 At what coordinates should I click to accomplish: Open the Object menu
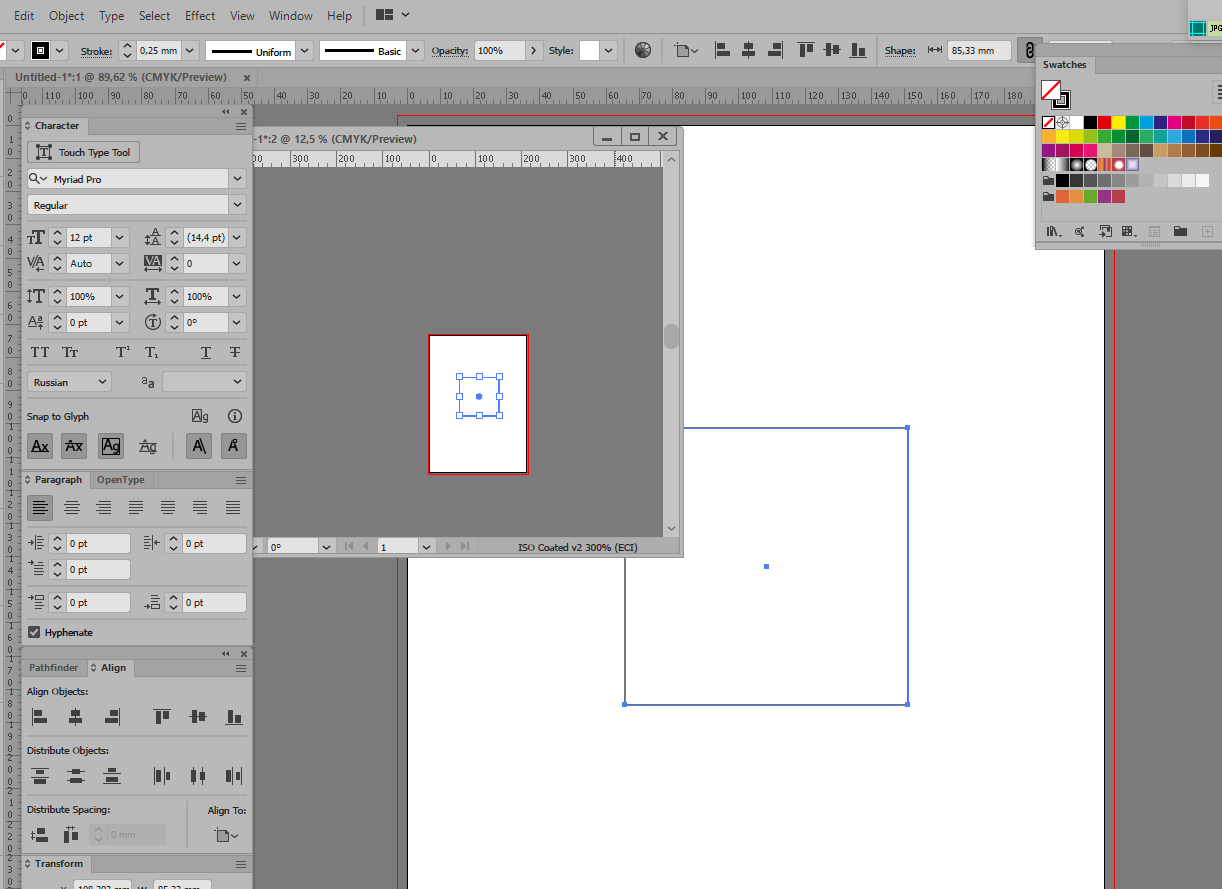click(67, 15)
